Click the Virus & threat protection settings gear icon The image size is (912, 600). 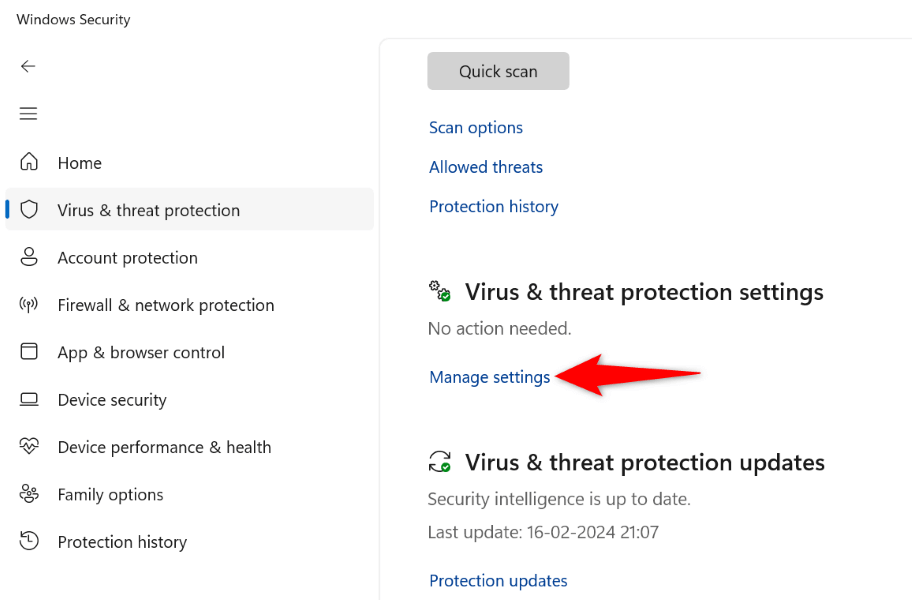coord(440,291)
